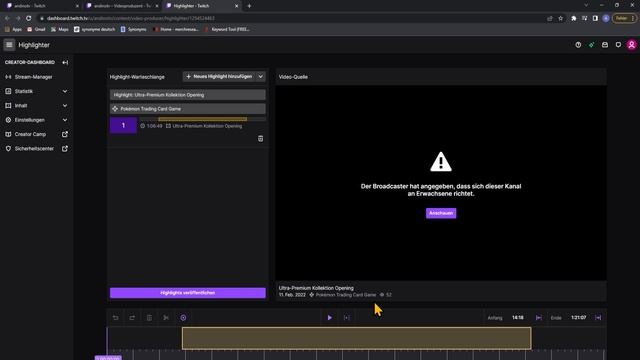Click the play-selection bracket icon
Viewport: 640px width, 360px height.
tap(347, 318)
